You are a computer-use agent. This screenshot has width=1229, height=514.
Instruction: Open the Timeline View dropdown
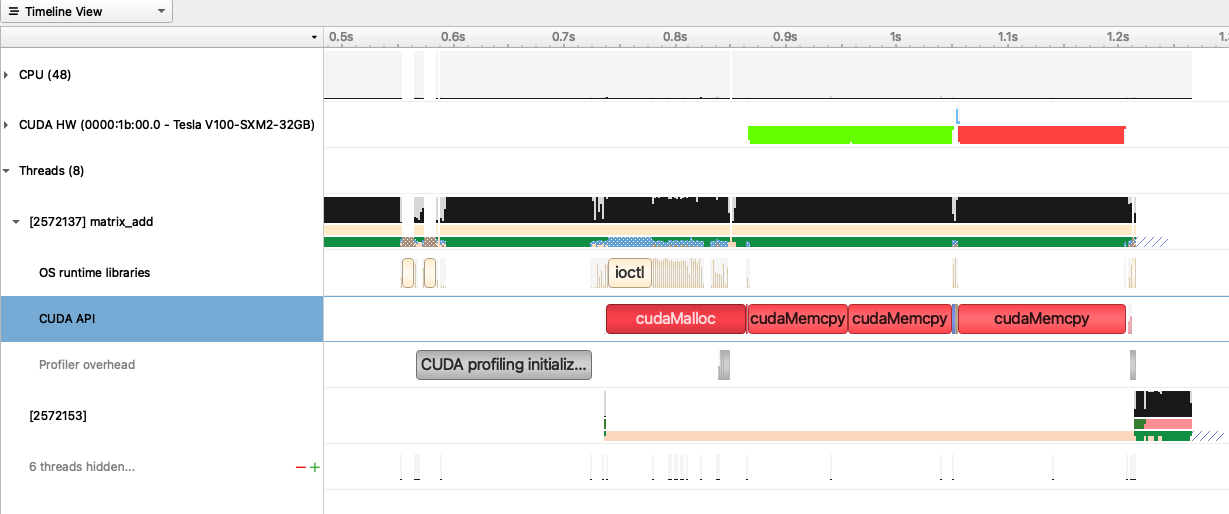(x=87, y=12)
